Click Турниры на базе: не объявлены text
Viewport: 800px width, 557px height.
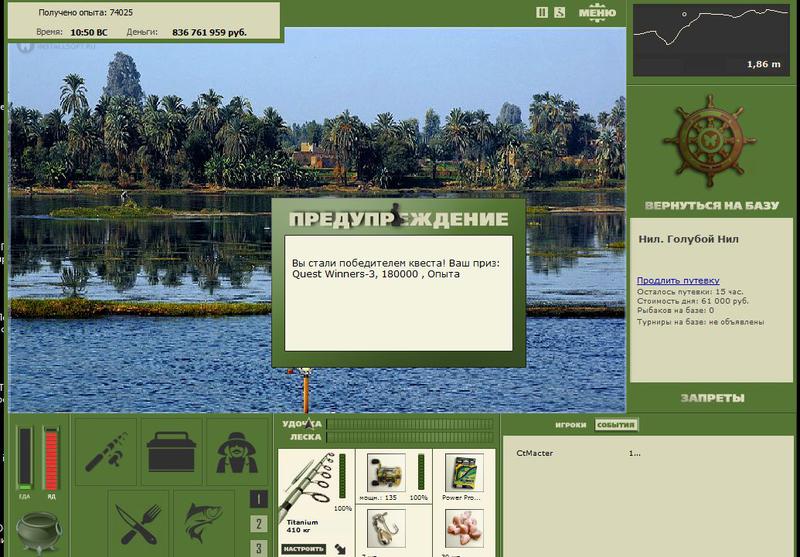pos(700,322)
